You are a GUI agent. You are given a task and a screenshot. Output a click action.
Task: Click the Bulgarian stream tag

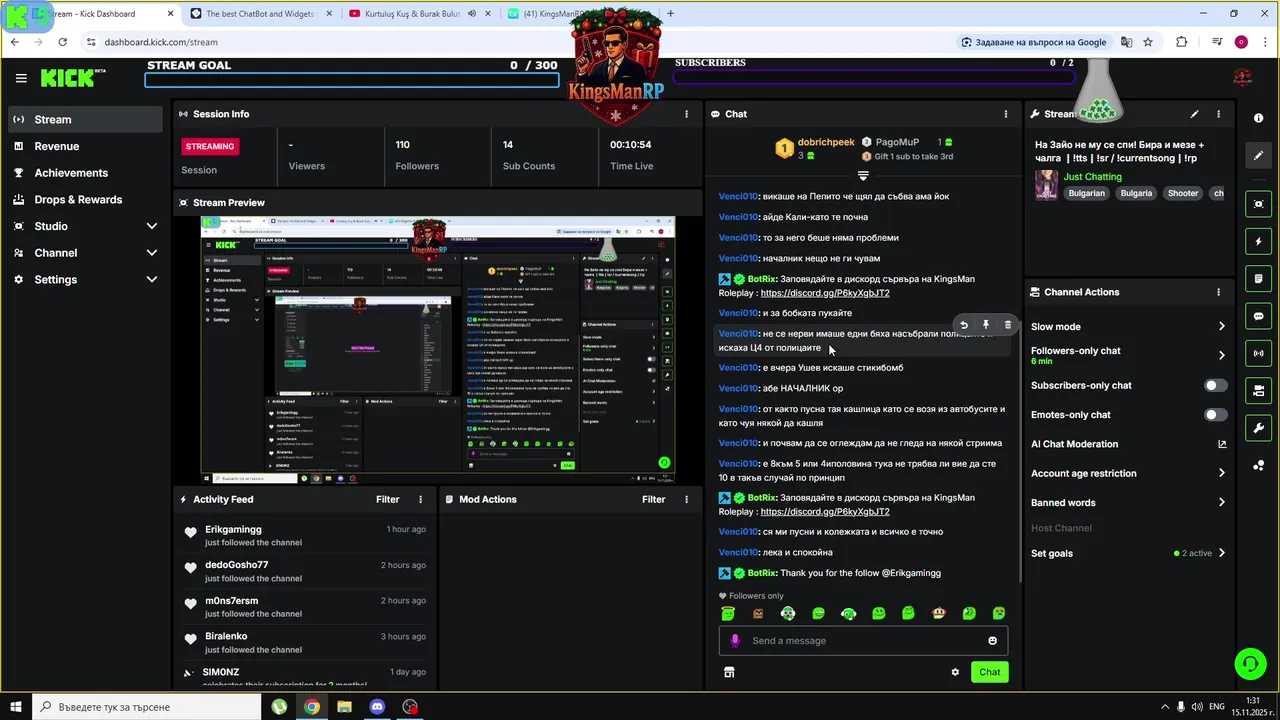click(1086, 193)
